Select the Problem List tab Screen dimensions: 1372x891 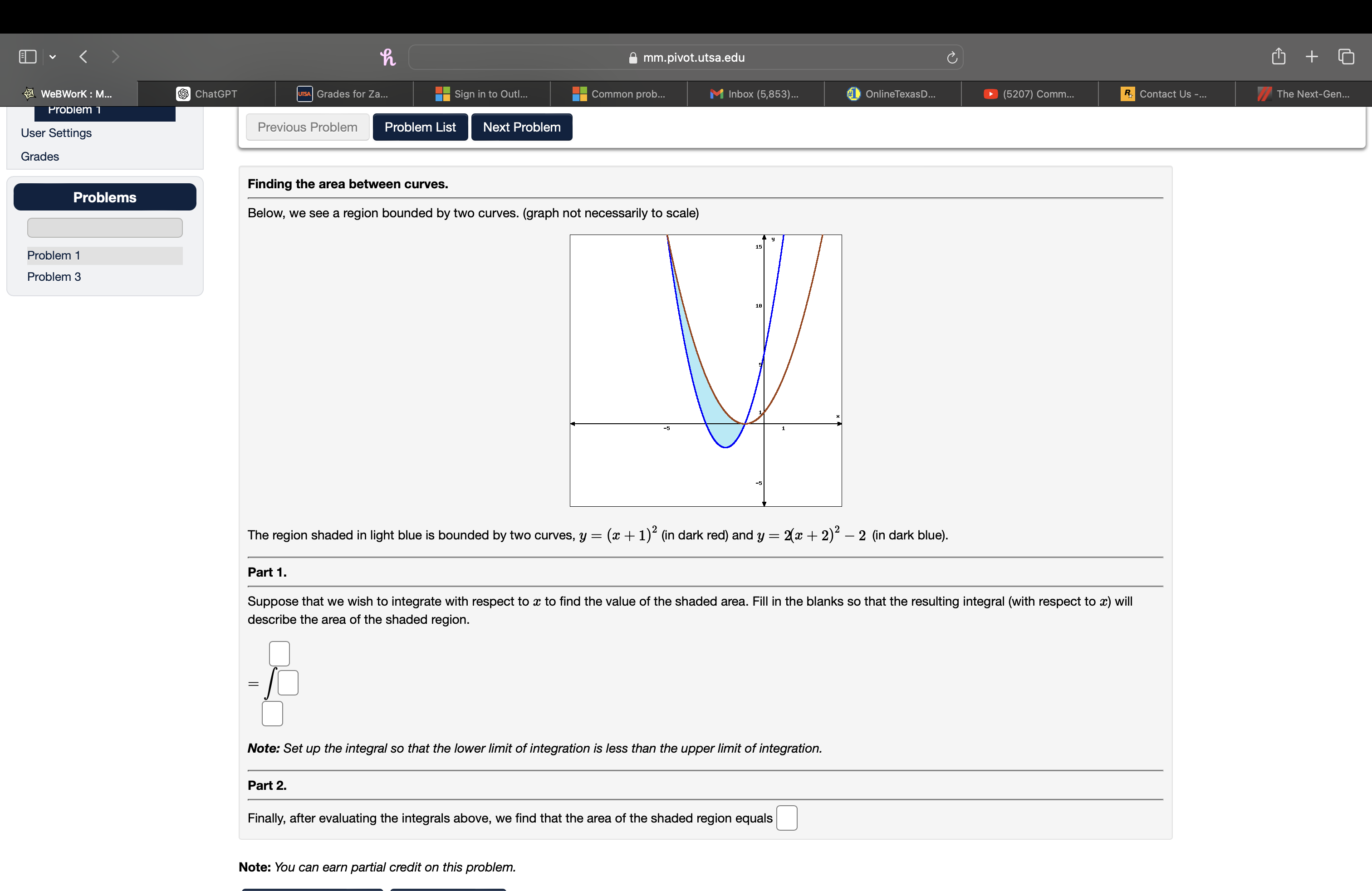tap(420, 126)
